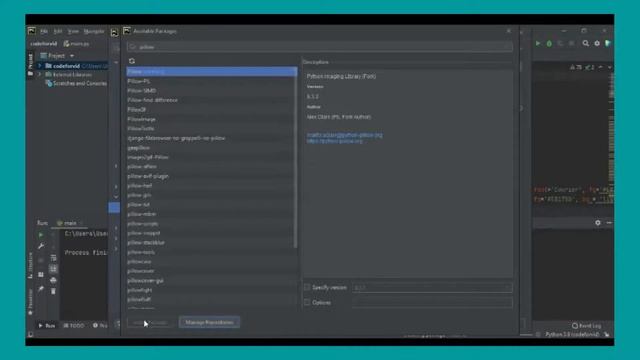Click layout icon above the pin in Run panel
The image size is (640, 360).
click(41, 275)
